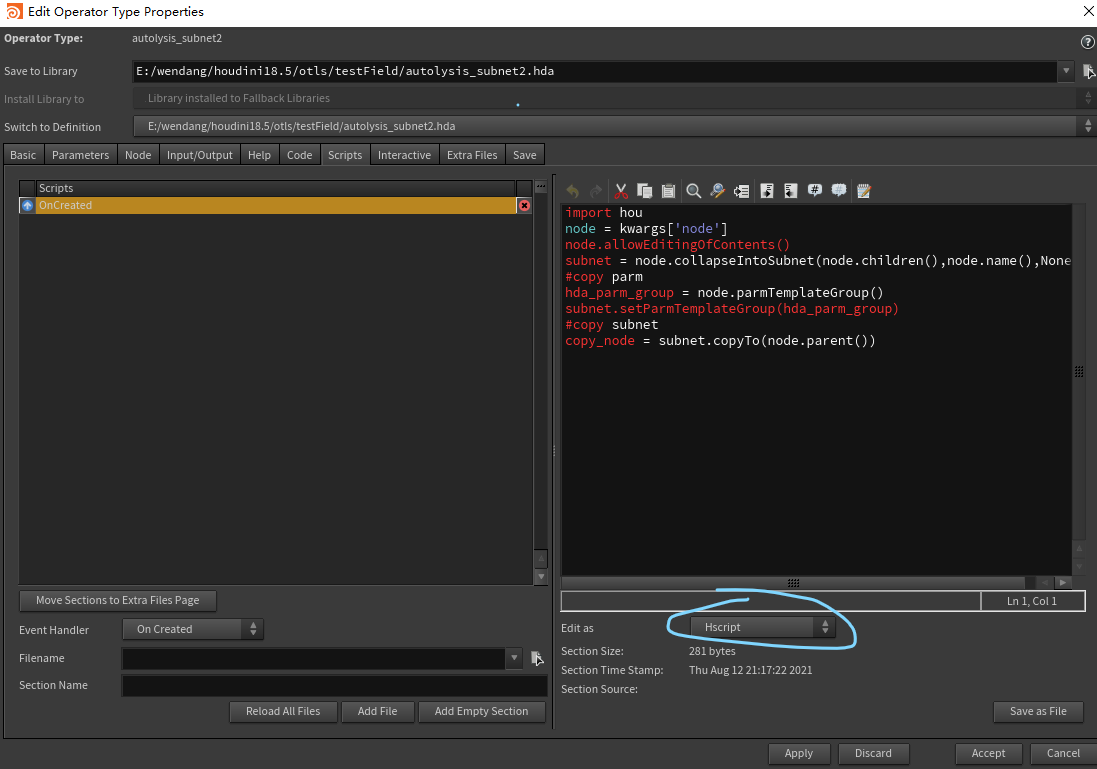The image size is (1097, 769).
Task: Switch to the Parameters tab
Action: click(80, 155)
